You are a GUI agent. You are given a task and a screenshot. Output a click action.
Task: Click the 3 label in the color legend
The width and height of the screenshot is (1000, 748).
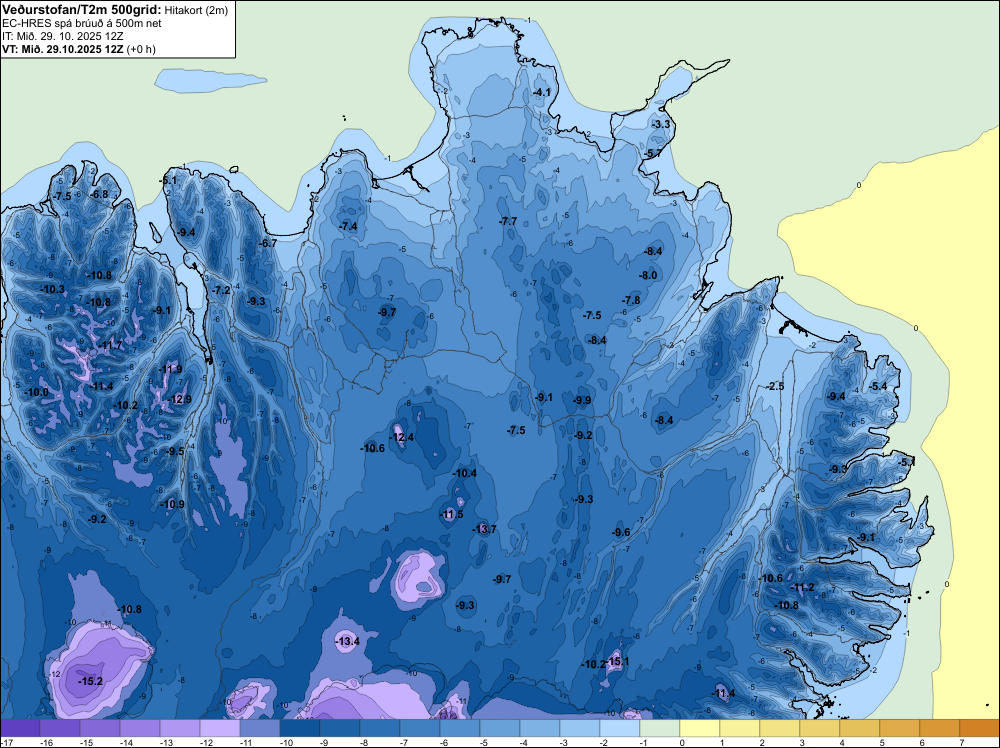(801, 743)
